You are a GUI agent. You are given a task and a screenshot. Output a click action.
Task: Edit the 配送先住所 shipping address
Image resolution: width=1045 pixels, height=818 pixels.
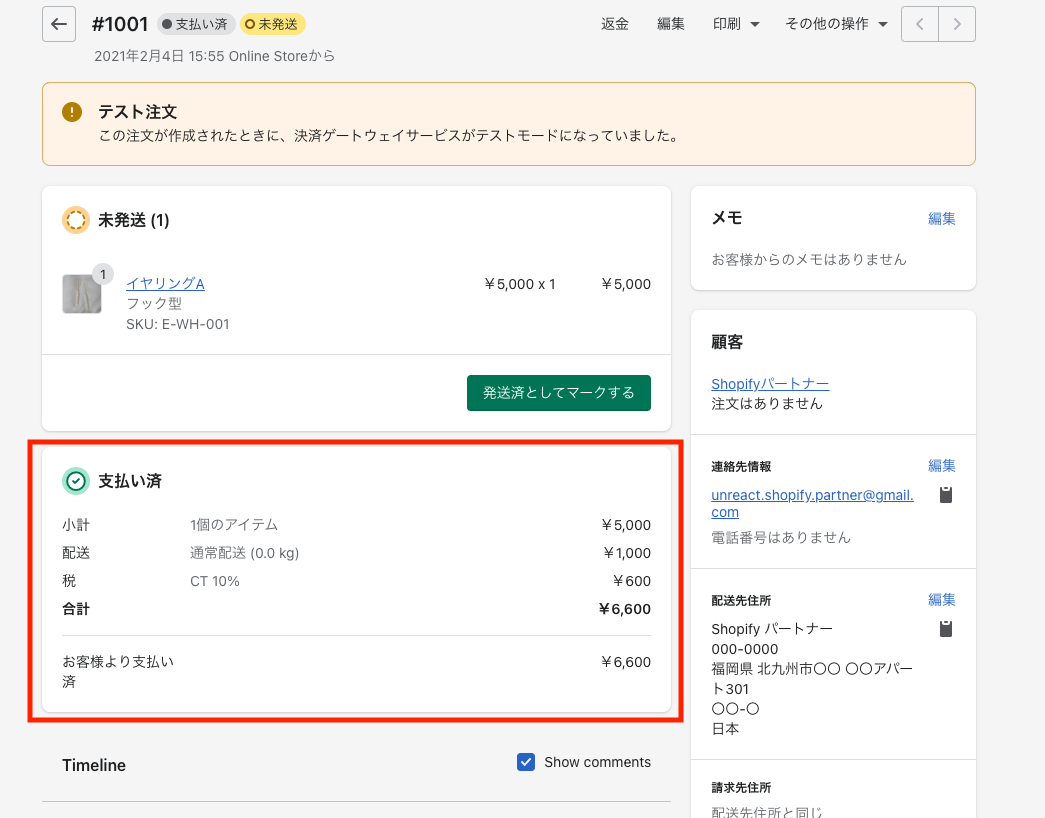coord(942,600)
